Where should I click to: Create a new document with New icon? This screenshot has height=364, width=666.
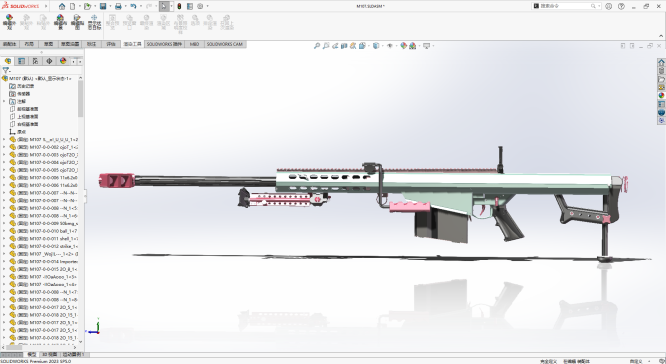pyautogui.click(x=73, y=6)
